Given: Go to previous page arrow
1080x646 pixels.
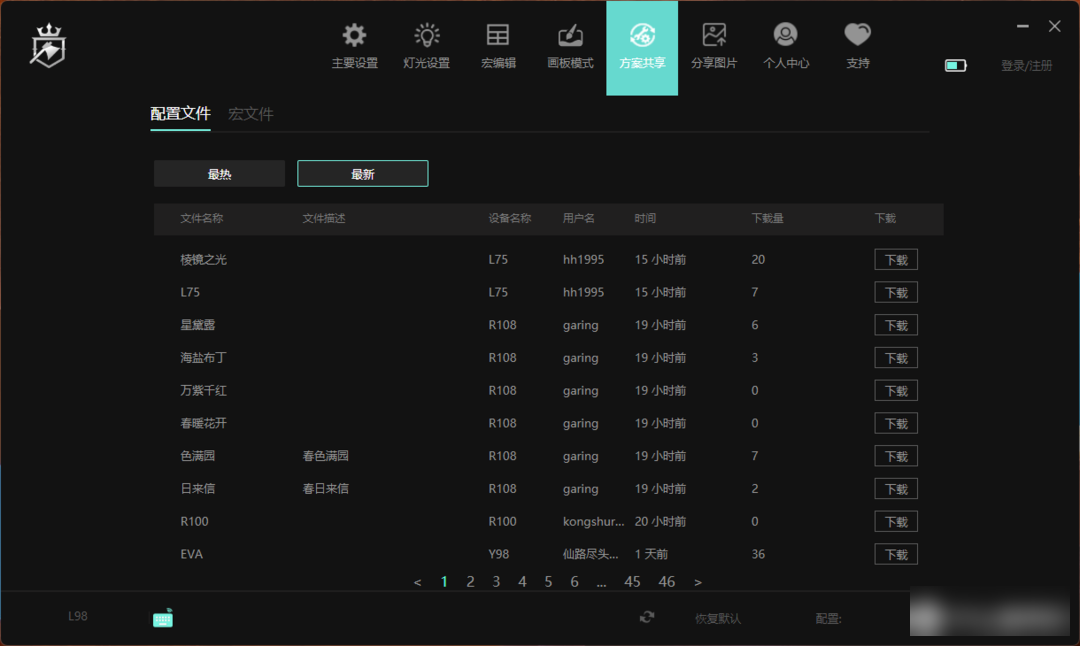Looking at the screenshot, I should (417, 583).
